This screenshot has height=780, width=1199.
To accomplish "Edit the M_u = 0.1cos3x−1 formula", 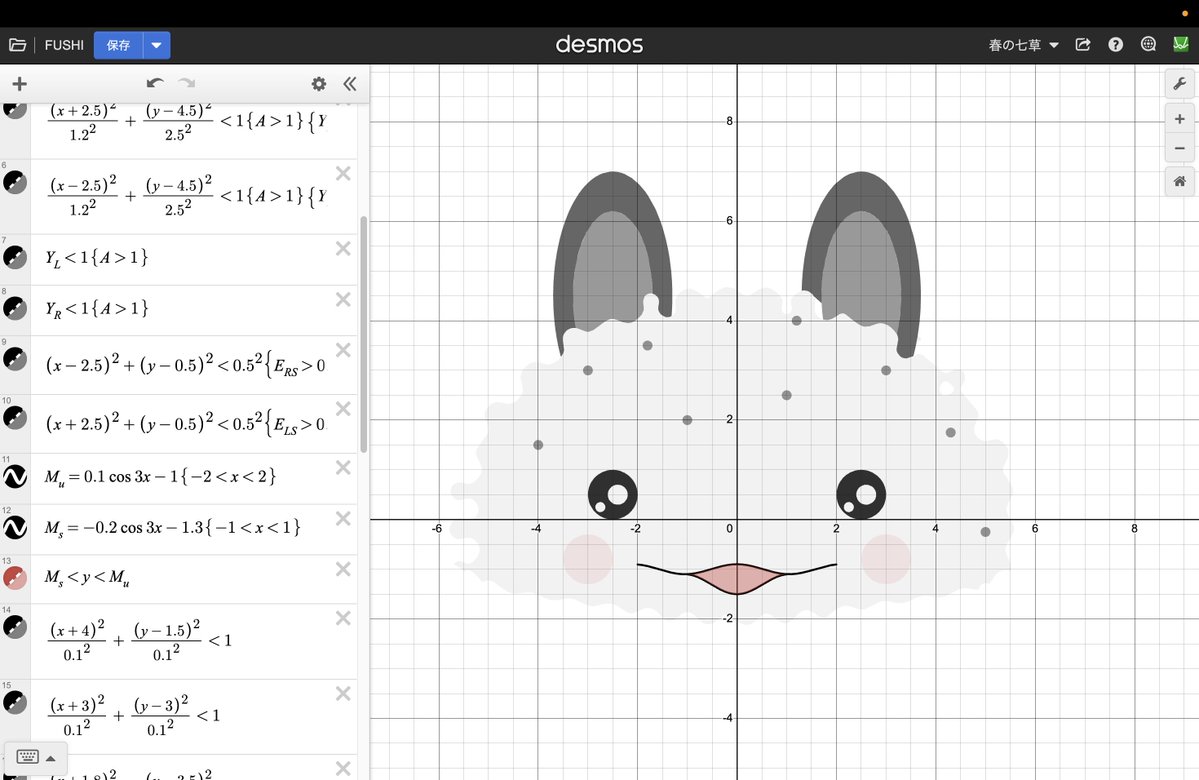I will coord(160,477).
